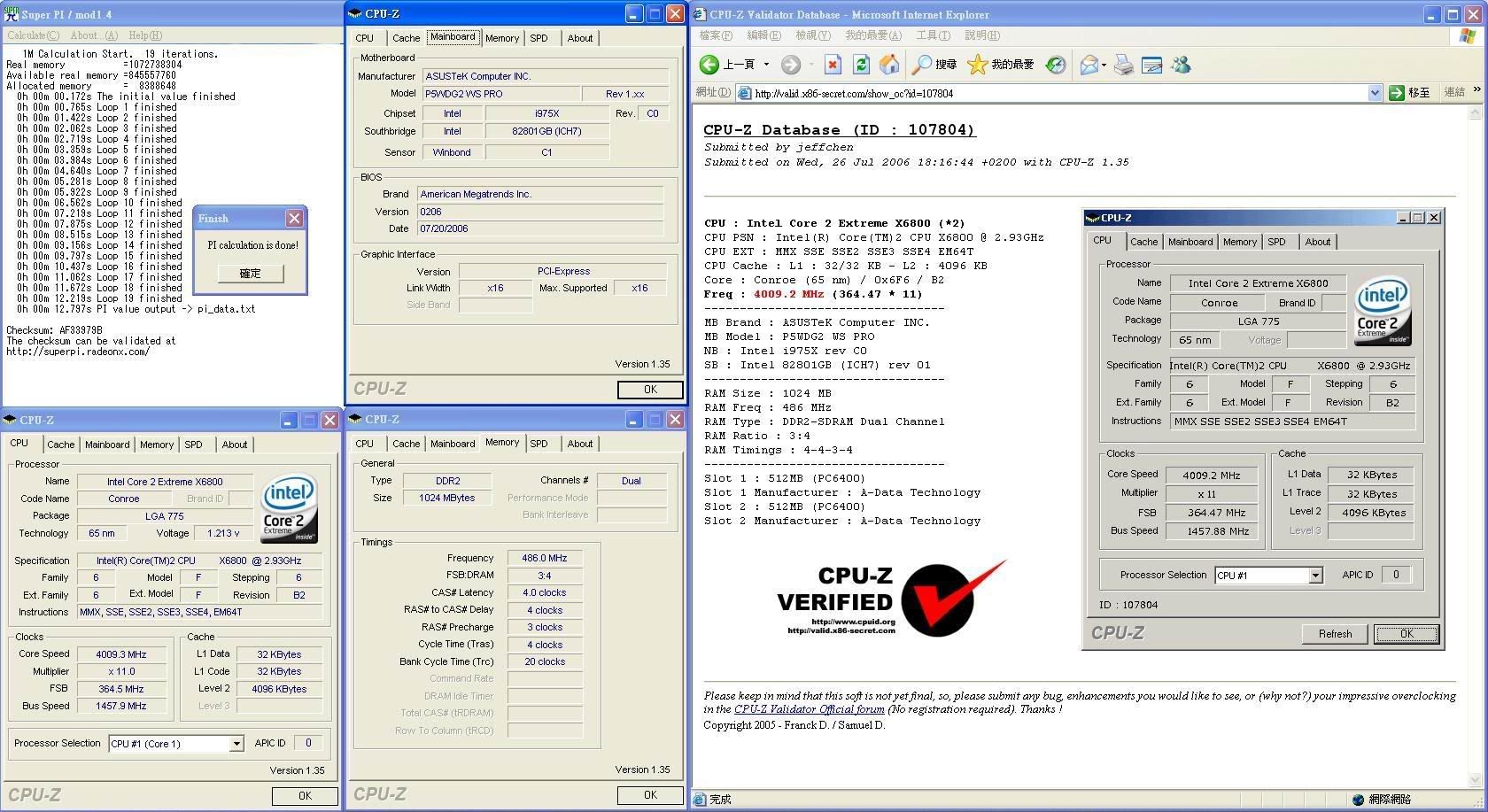Click the Memory Frequency value 486.0 MHz
This screenshot has width=1488, height=812.
pos(545,558)
